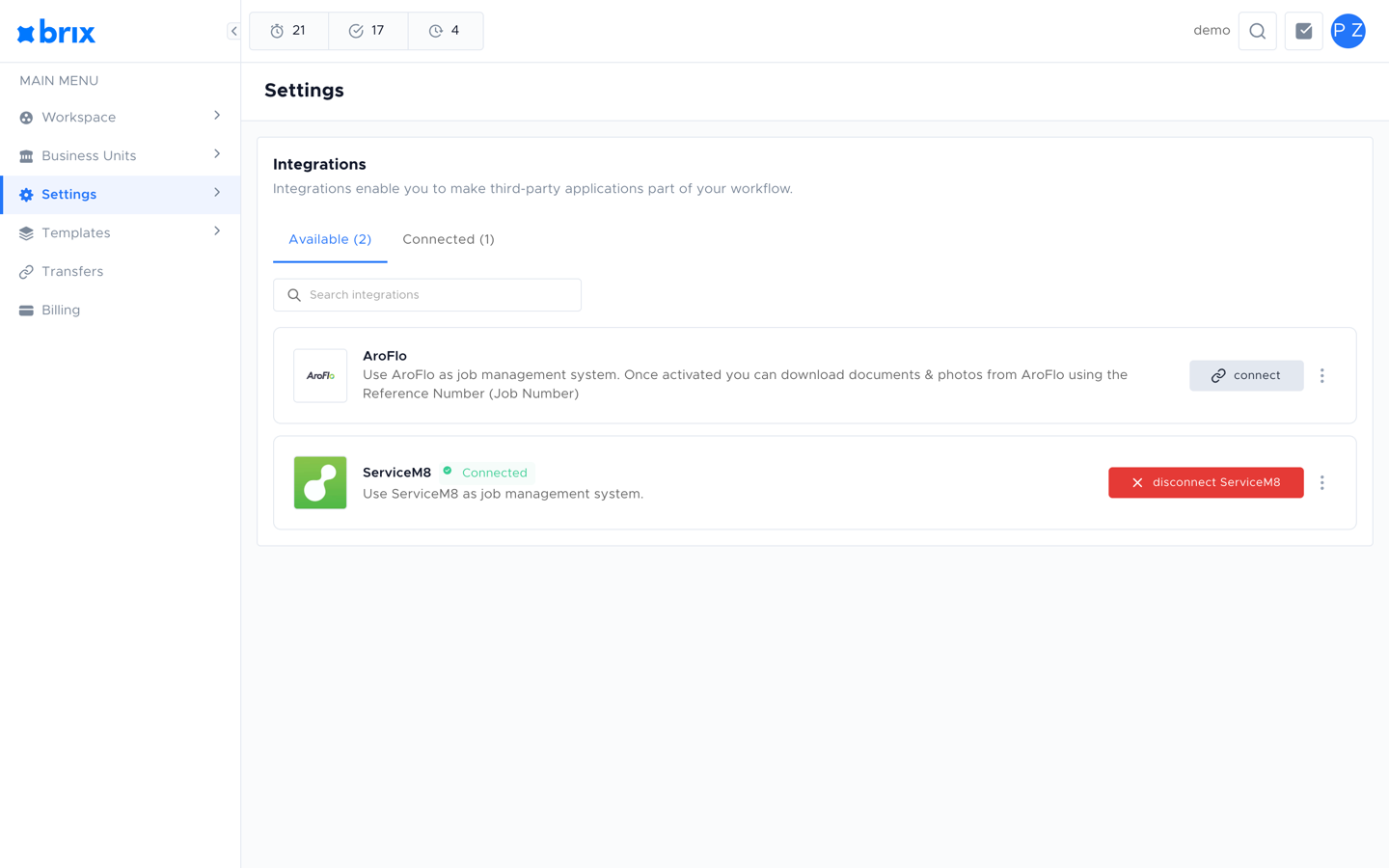Collapse the sidebar with the arrow button
The width and height of the screenshot is (1389, 868).
(233, 31)
